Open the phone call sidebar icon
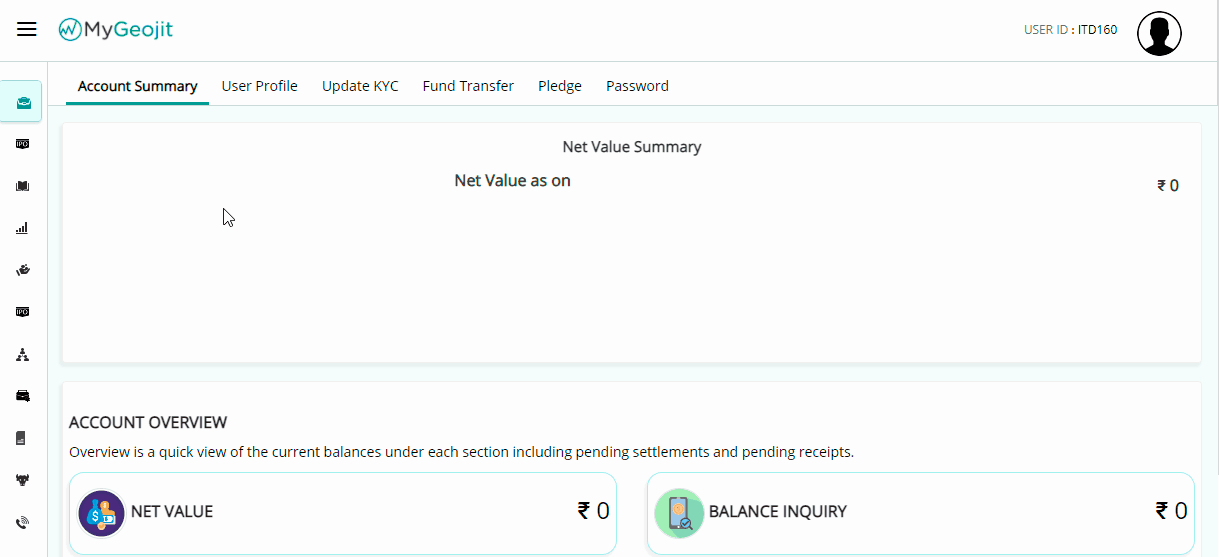The image size is (1219, 557). tap(23, 522)
